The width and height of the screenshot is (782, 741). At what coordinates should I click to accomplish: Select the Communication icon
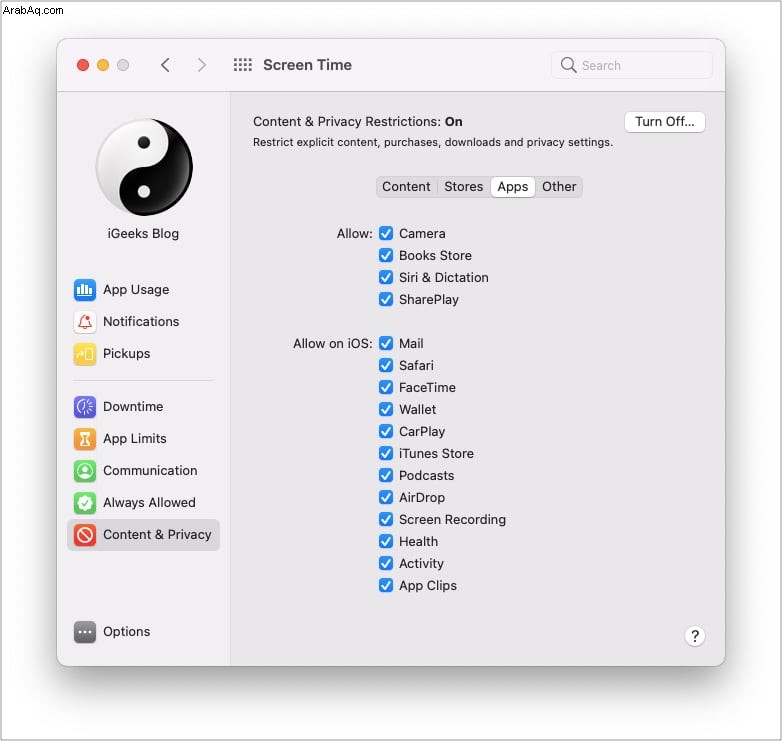pos(85,470)
